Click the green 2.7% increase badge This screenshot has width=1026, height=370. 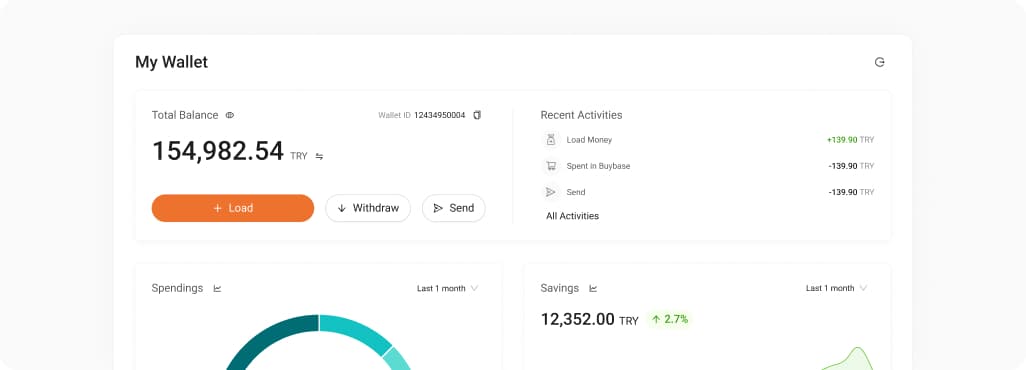[x=669, y=320]
